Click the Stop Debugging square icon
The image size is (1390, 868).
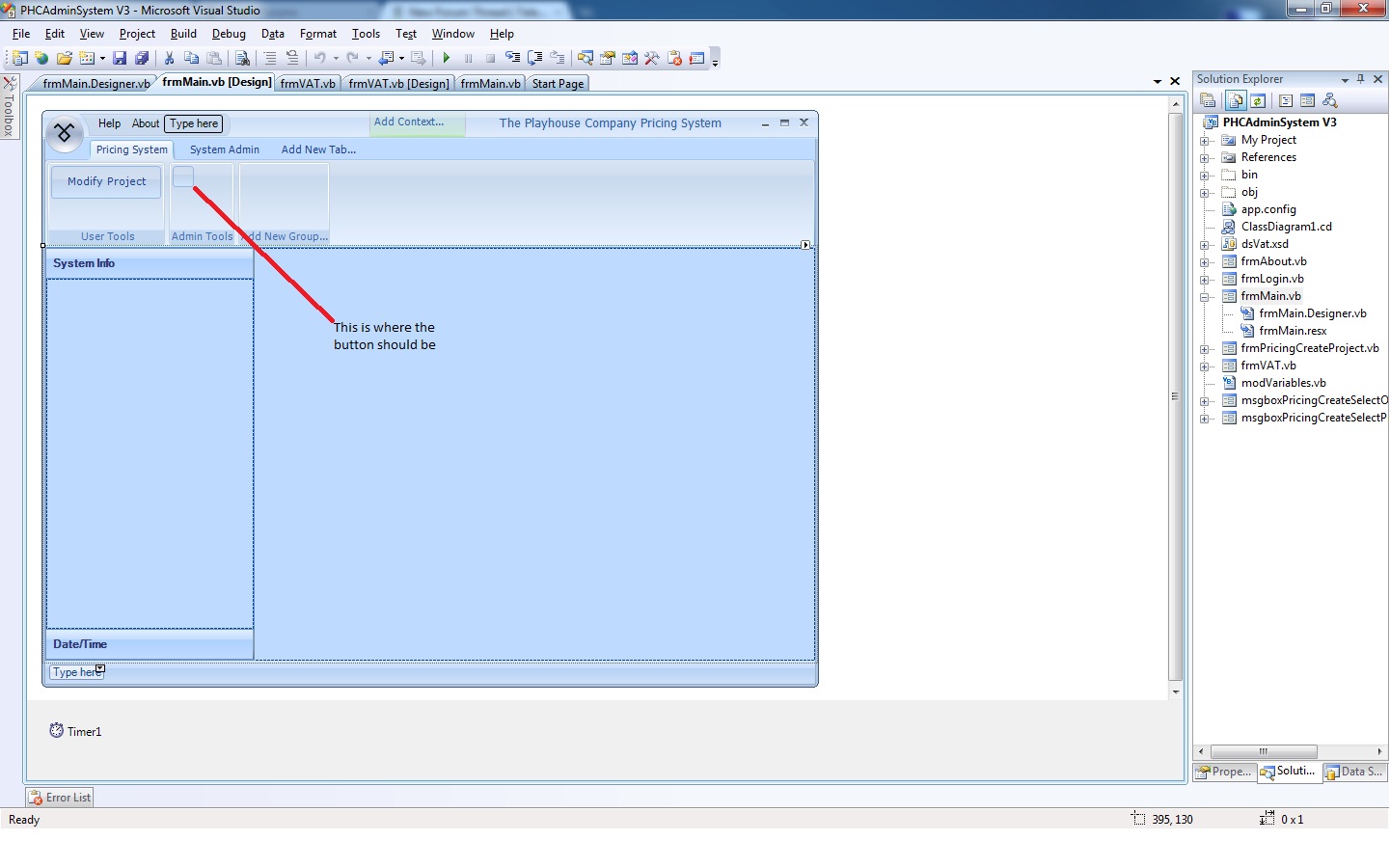[x=490, y=58]
